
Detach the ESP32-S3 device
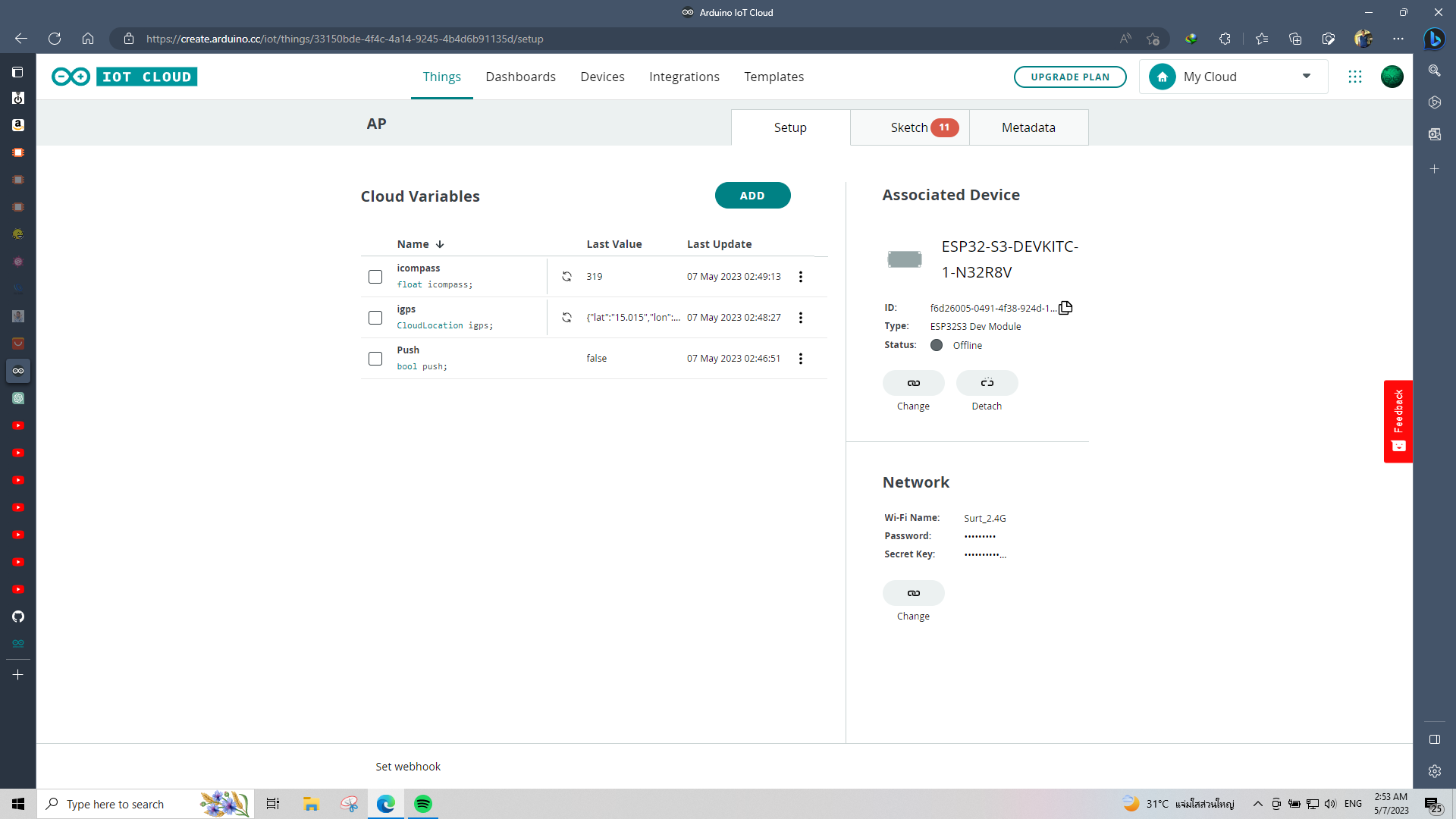pos(987,383)
